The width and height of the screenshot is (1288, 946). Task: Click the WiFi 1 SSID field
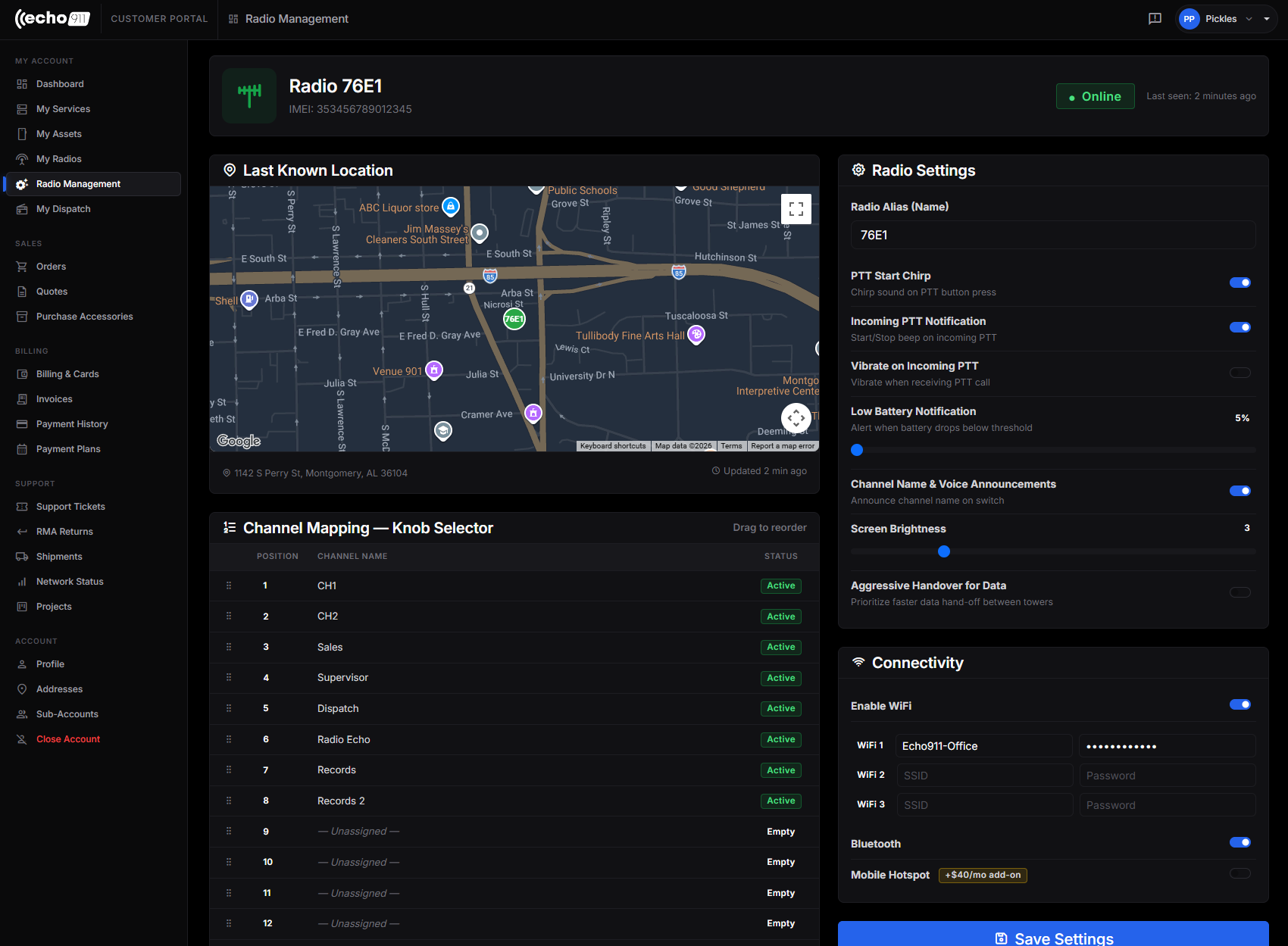[x=984, y=746]
